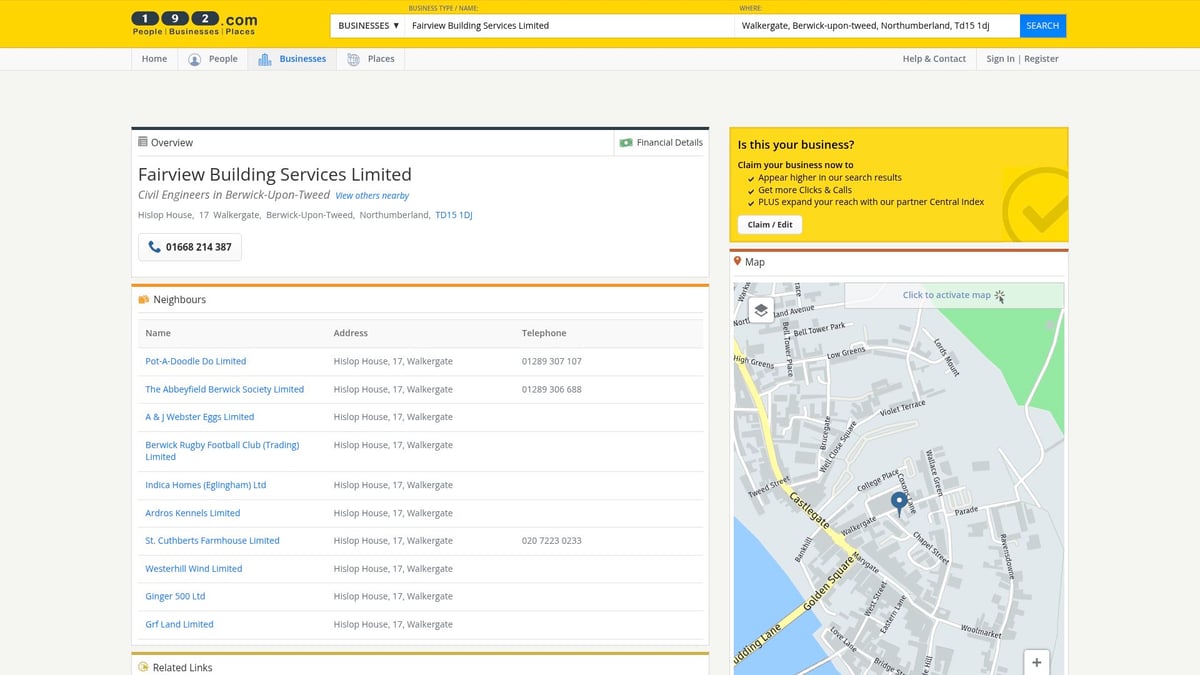Select the Overview tab
This screenshot has width=1200, height=675.
click(165, 143)
